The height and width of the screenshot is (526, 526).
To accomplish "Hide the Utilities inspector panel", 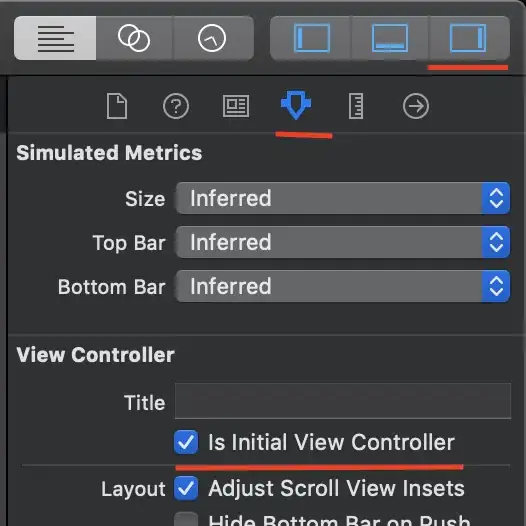I will (469, 38).
